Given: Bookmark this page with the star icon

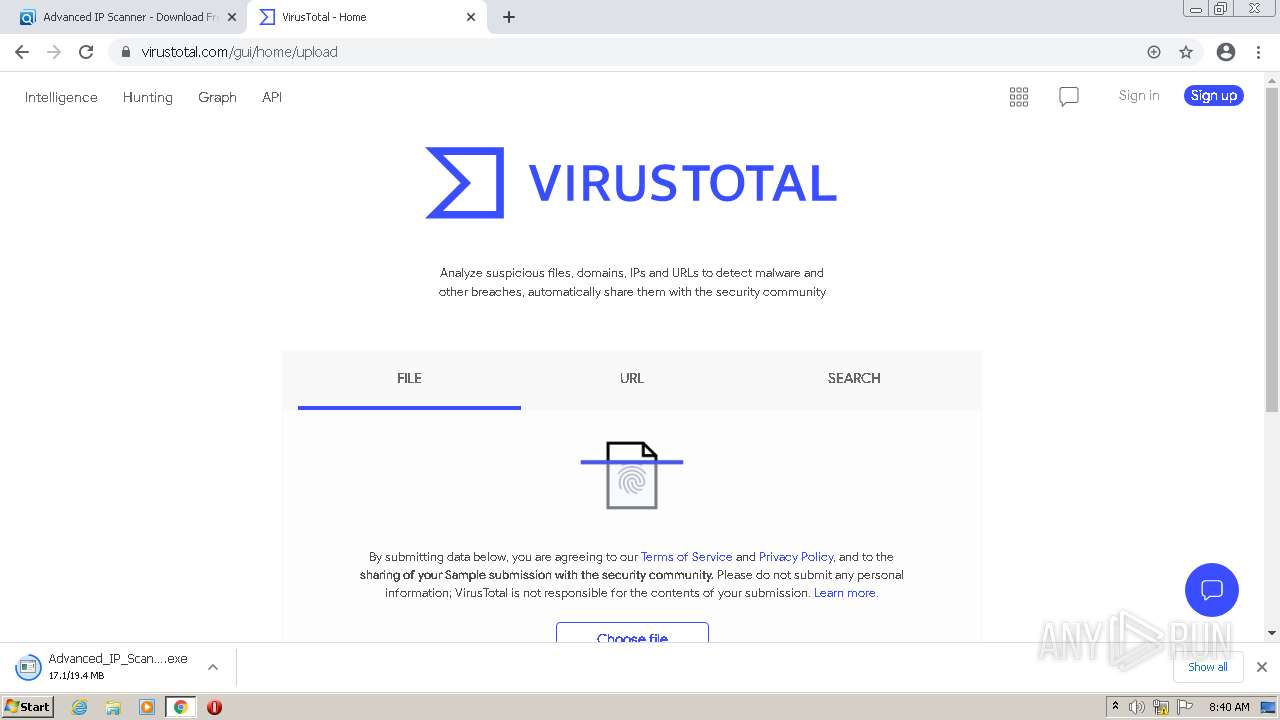Looking at the screenshot, I should [x=1186, y=52].
